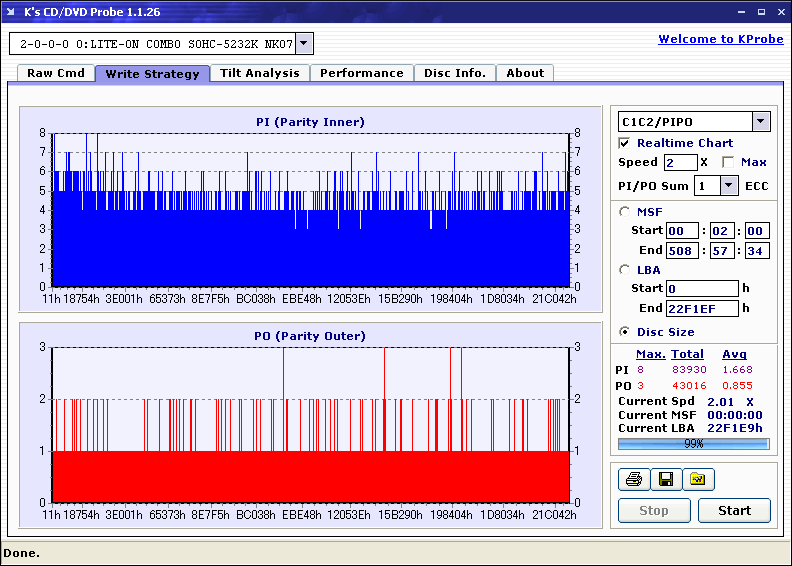Disable the Realtime Chart checkbox
The image size is (792, 566).
(625, 143)
